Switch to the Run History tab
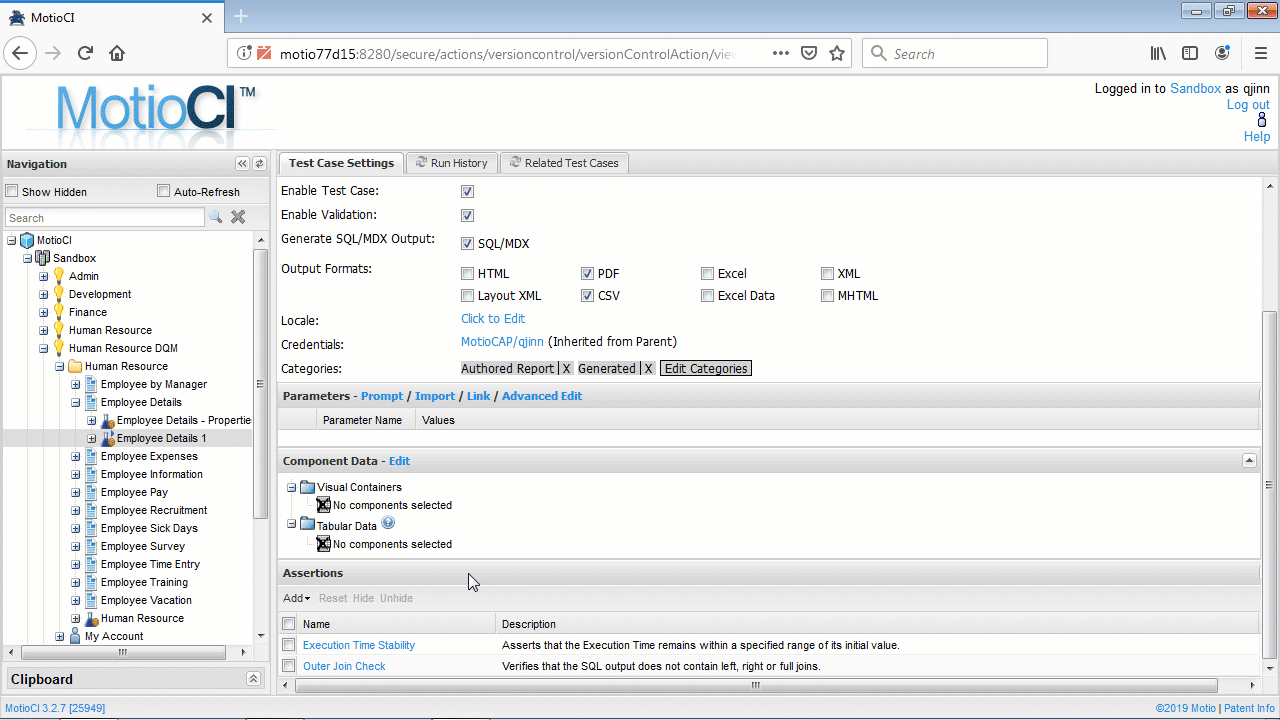Screen dimensions: 1280x720 [x=451, y=163]
